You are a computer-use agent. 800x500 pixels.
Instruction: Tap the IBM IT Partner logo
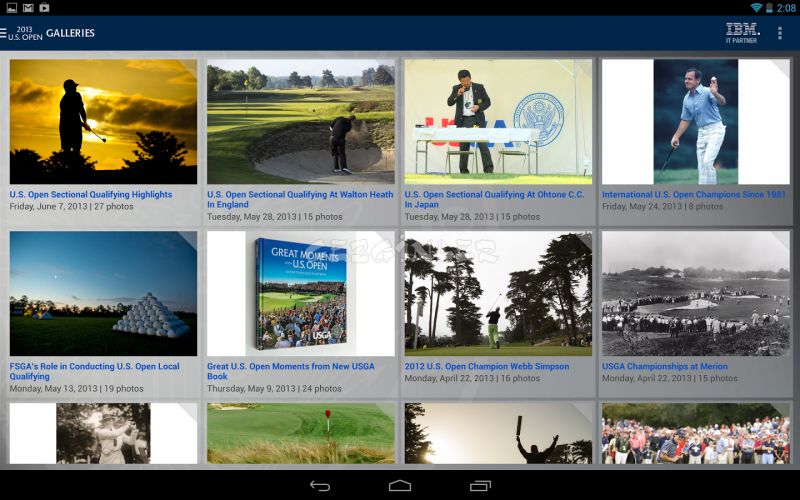tap(742, 33)
